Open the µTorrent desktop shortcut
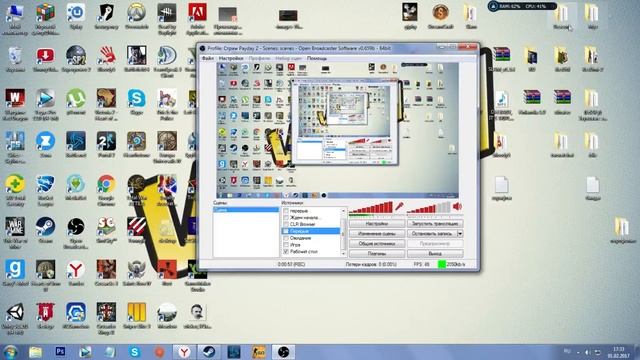The height and width of the screenshot is (360, 640). [76, 102]
